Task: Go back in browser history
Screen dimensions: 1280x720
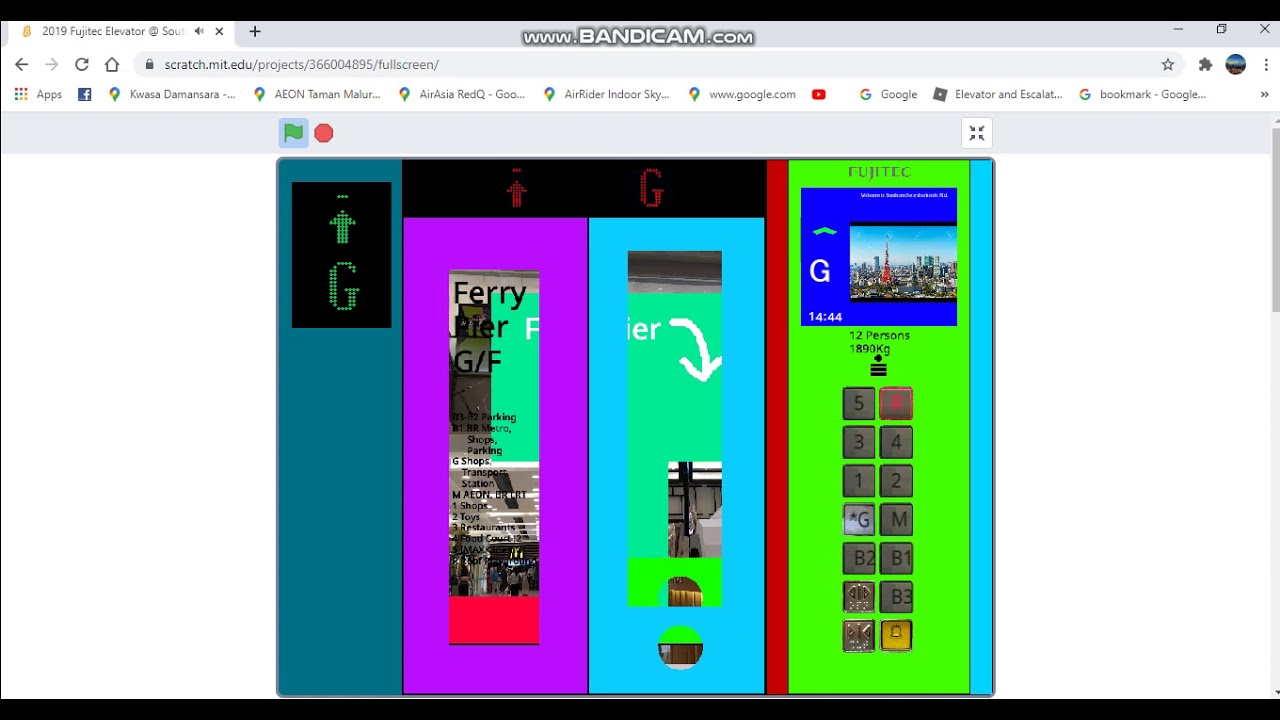Action: (x=22, y=64)
